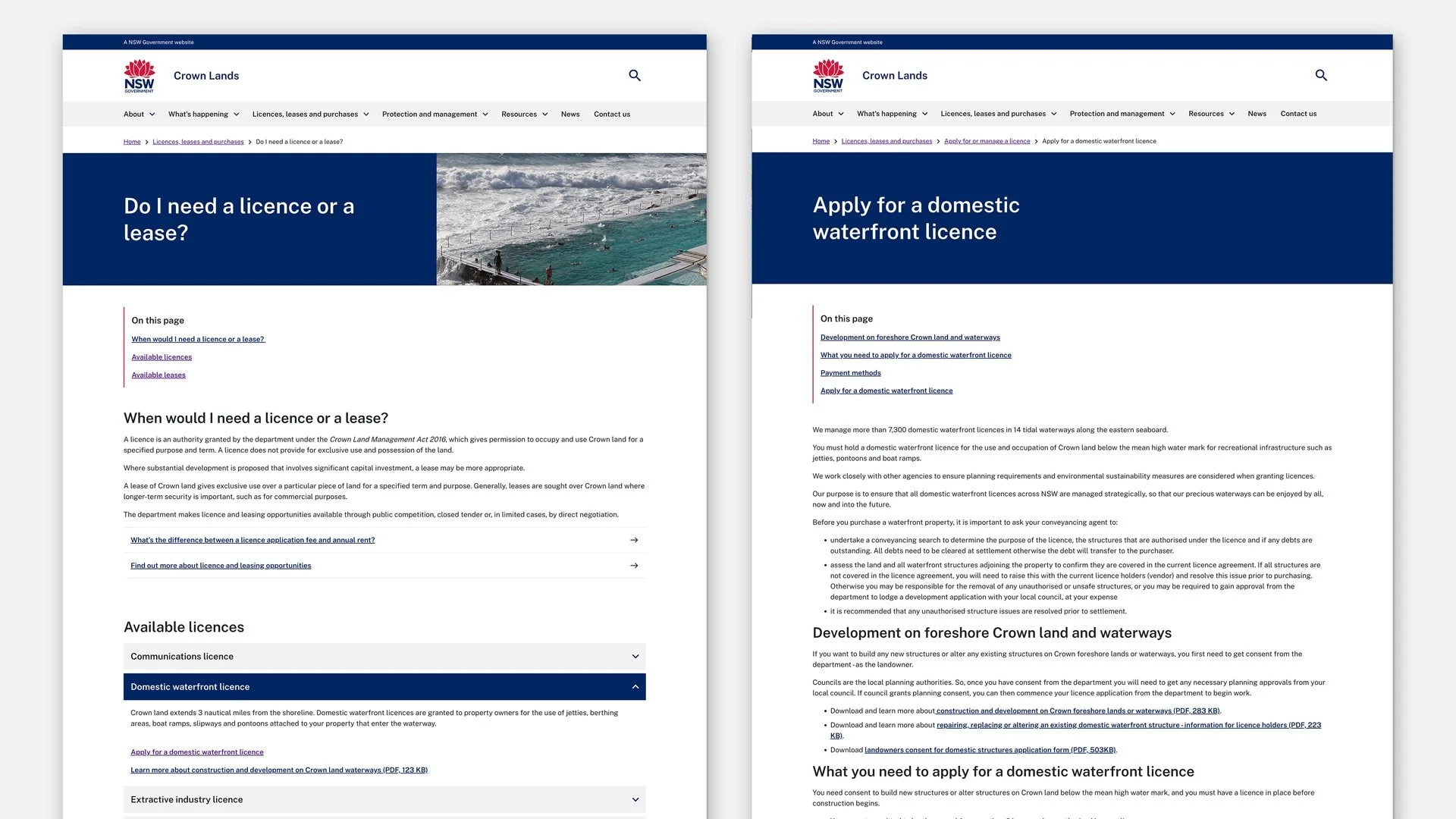Viewport: 1456px width, 819px height.
Task: Click the ocean pool hero image
Action: tap(571, 219)
